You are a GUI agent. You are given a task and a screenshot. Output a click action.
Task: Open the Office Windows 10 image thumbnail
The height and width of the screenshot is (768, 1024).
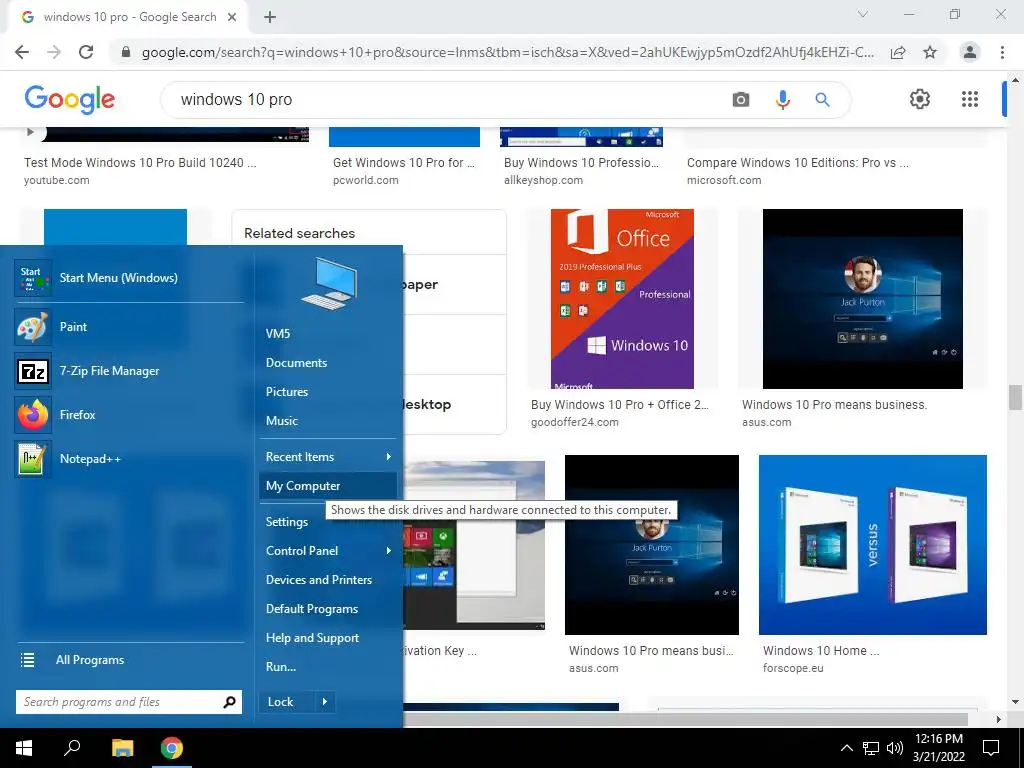click(x=622, y=299)
